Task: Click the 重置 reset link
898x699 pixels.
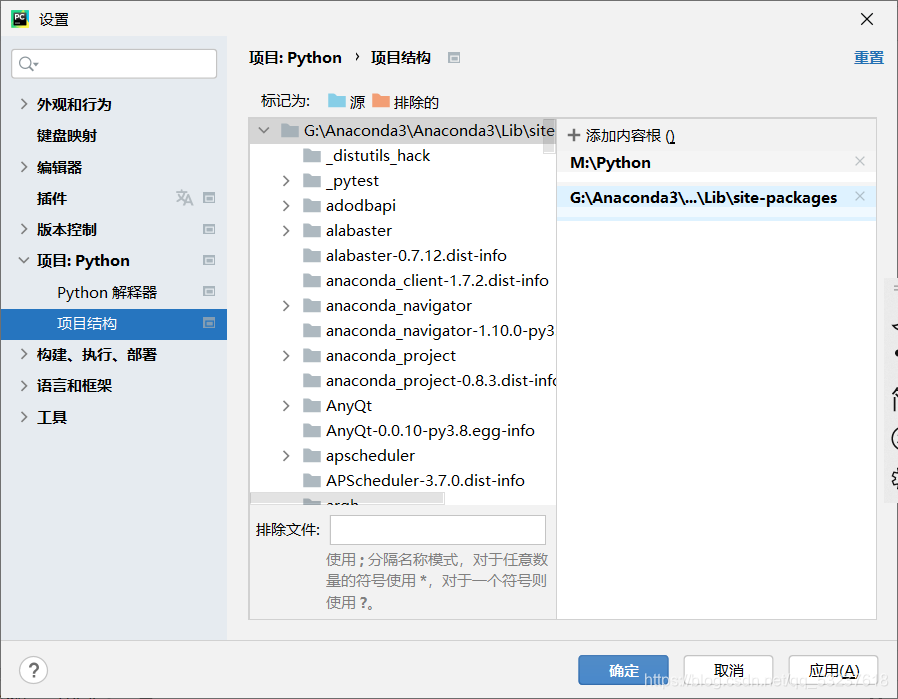Action: [x=869, y=58]
